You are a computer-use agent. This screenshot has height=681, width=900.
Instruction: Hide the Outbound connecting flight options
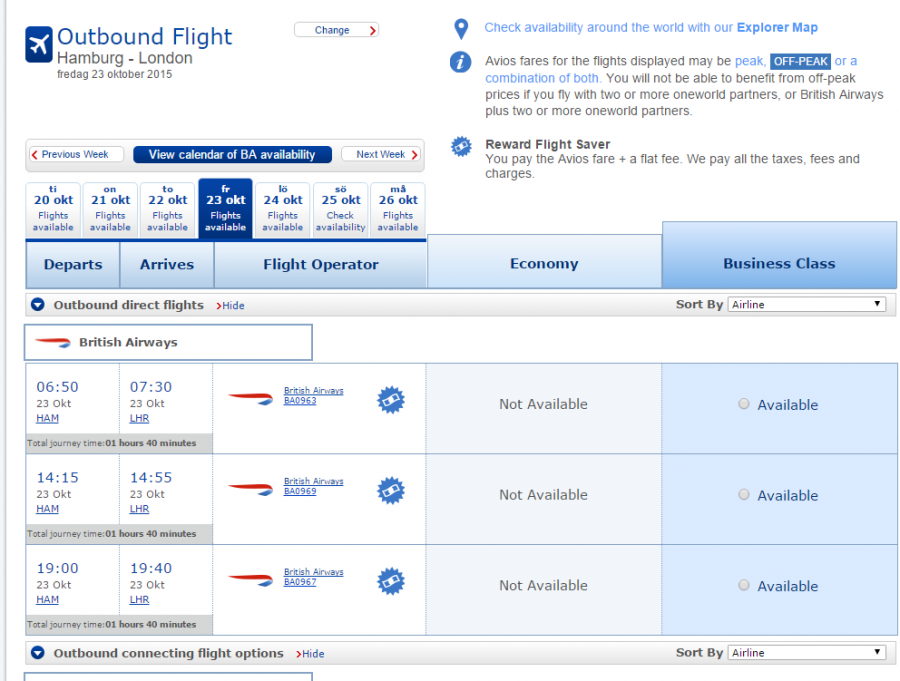tap(311, 653)
